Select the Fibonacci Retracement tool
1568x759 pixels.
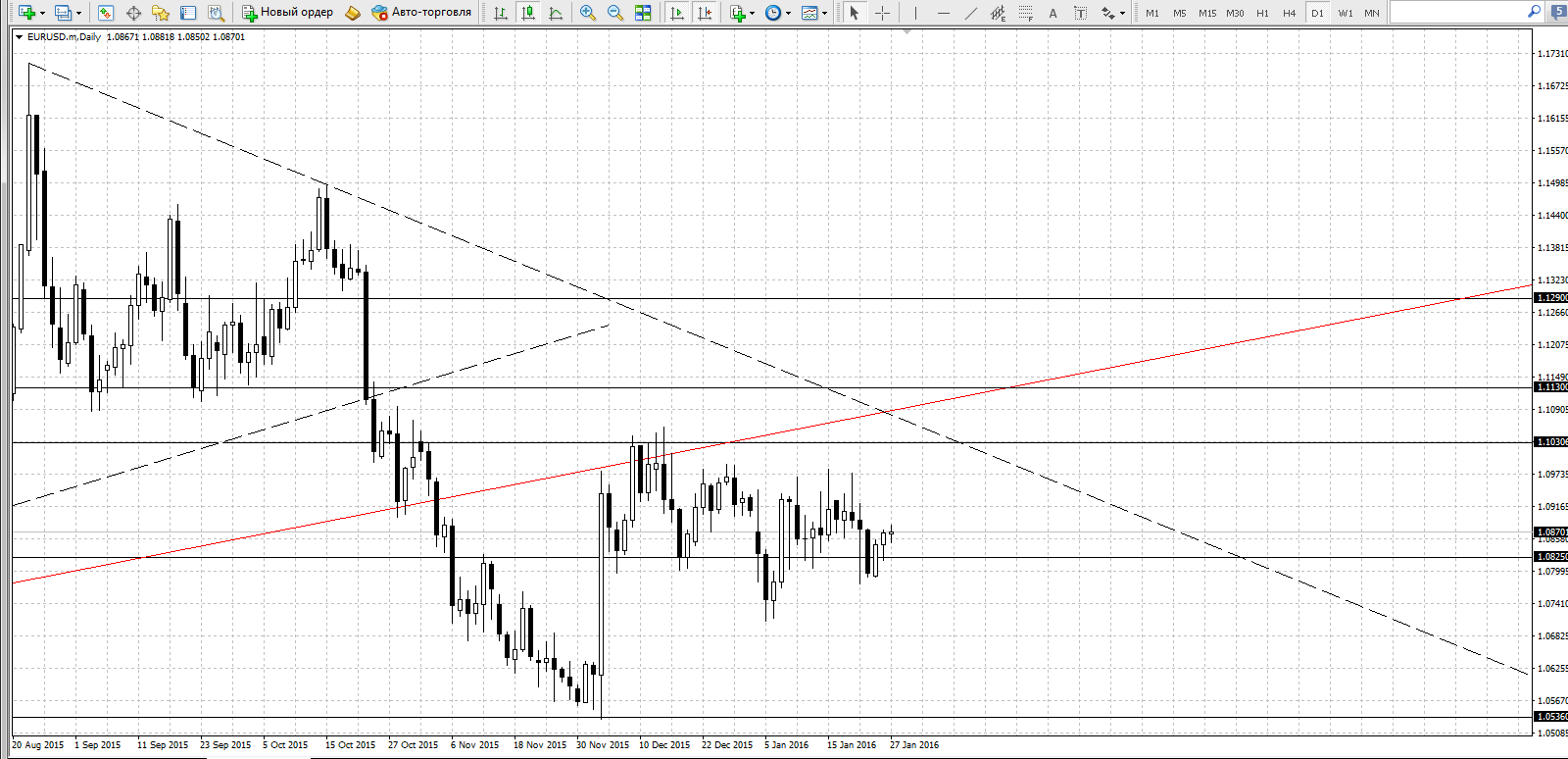(1025, 13)
